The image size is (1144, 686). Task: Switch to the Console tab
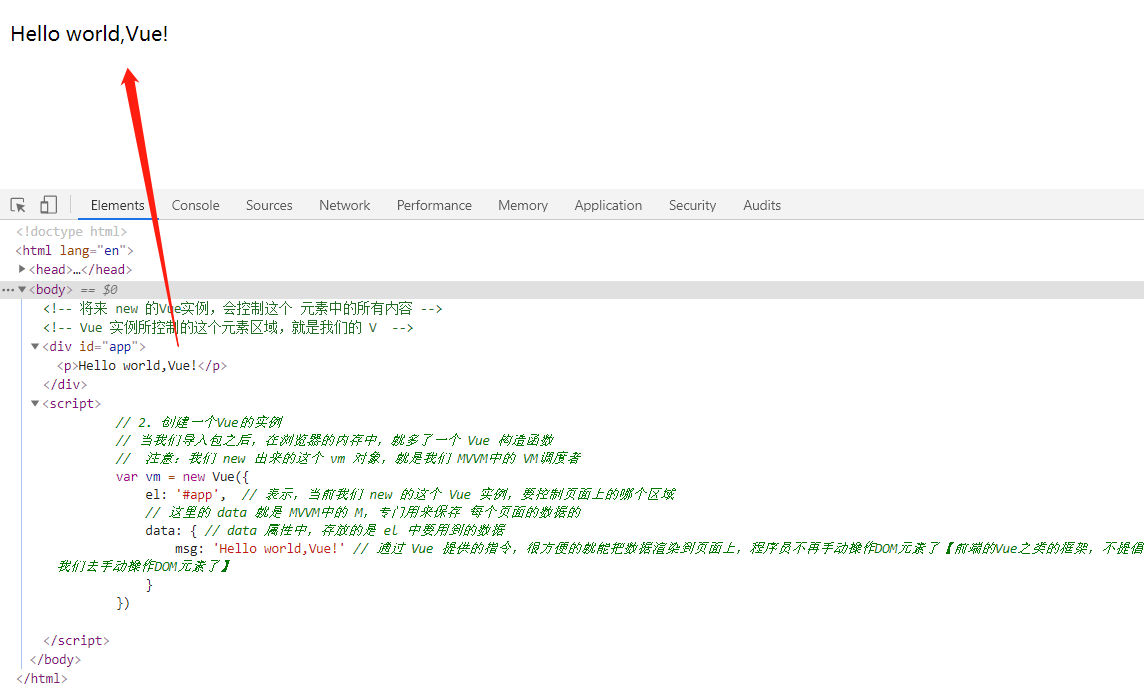[196, 205]
